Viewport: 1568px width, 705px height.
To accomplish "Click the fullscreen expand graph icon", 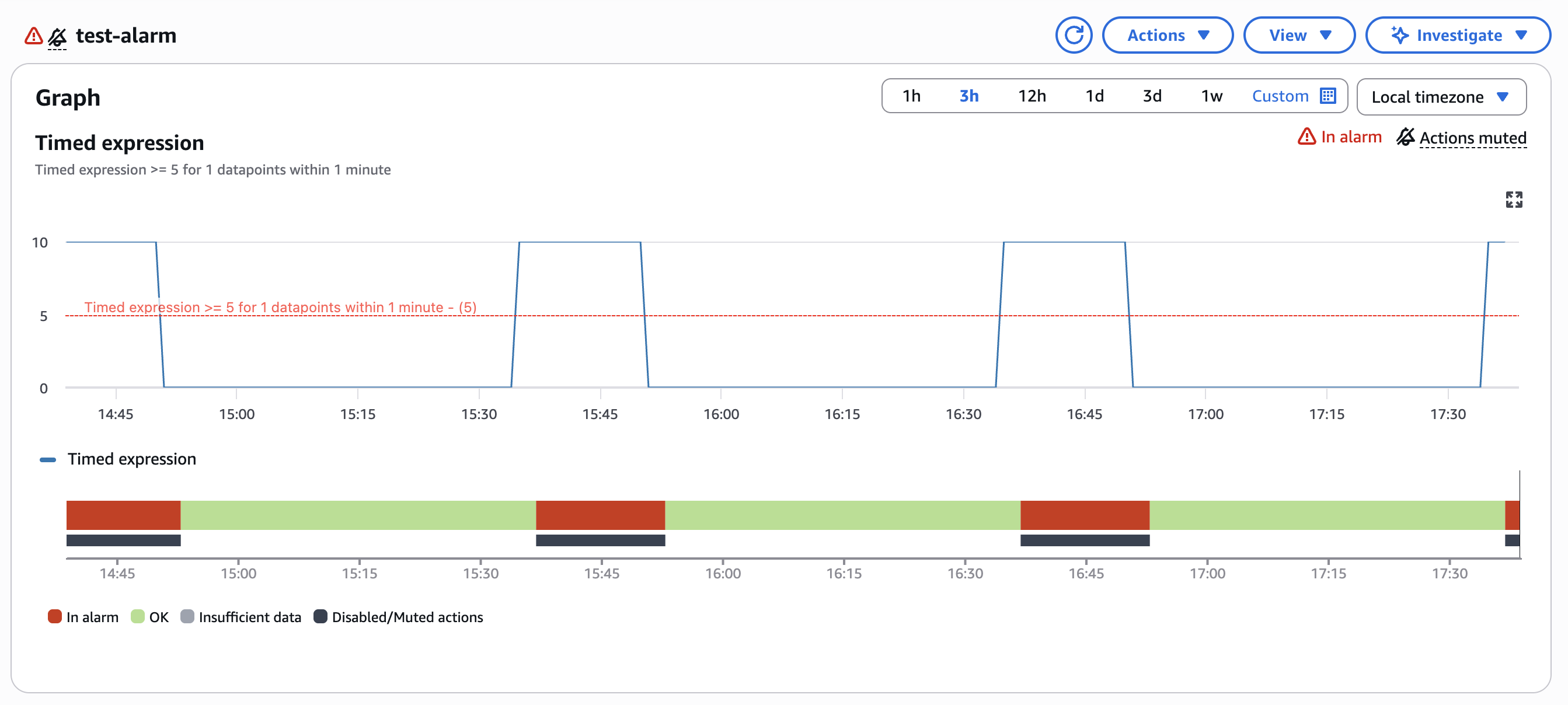I will tap(1514, 200).
